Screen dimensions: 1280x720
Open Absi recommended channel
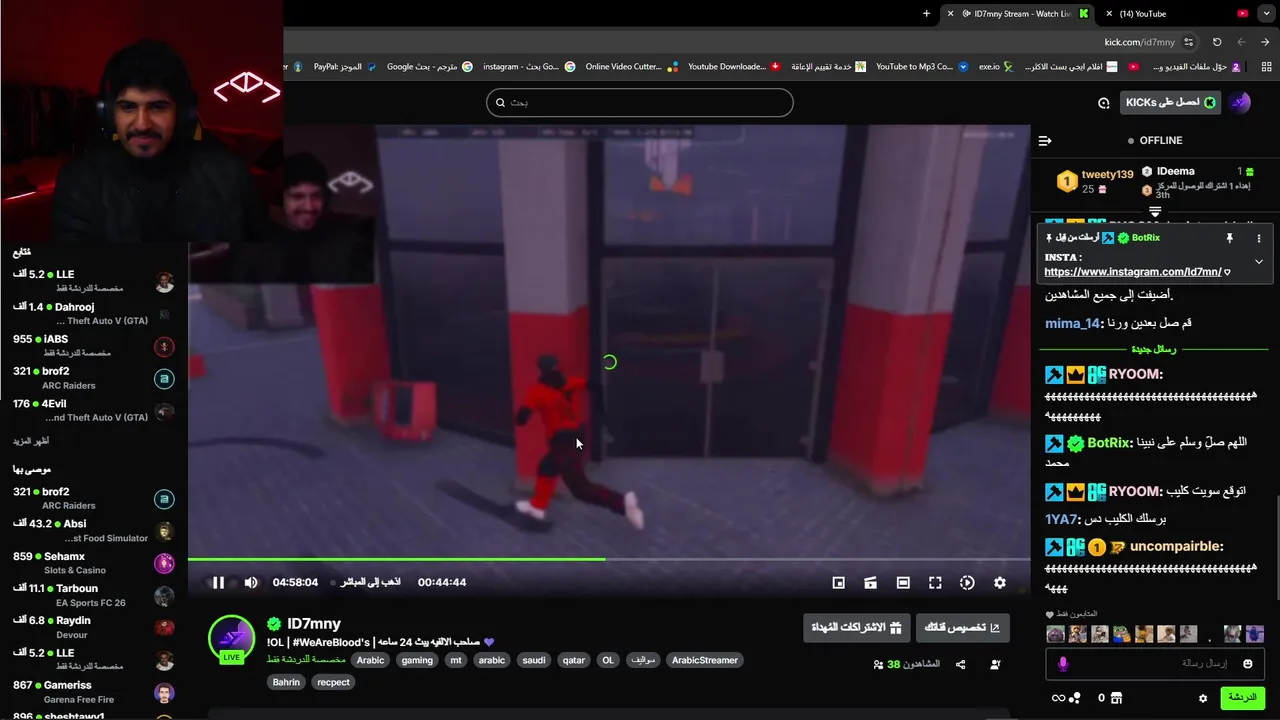pyautogui.click(x=94, y=531)
